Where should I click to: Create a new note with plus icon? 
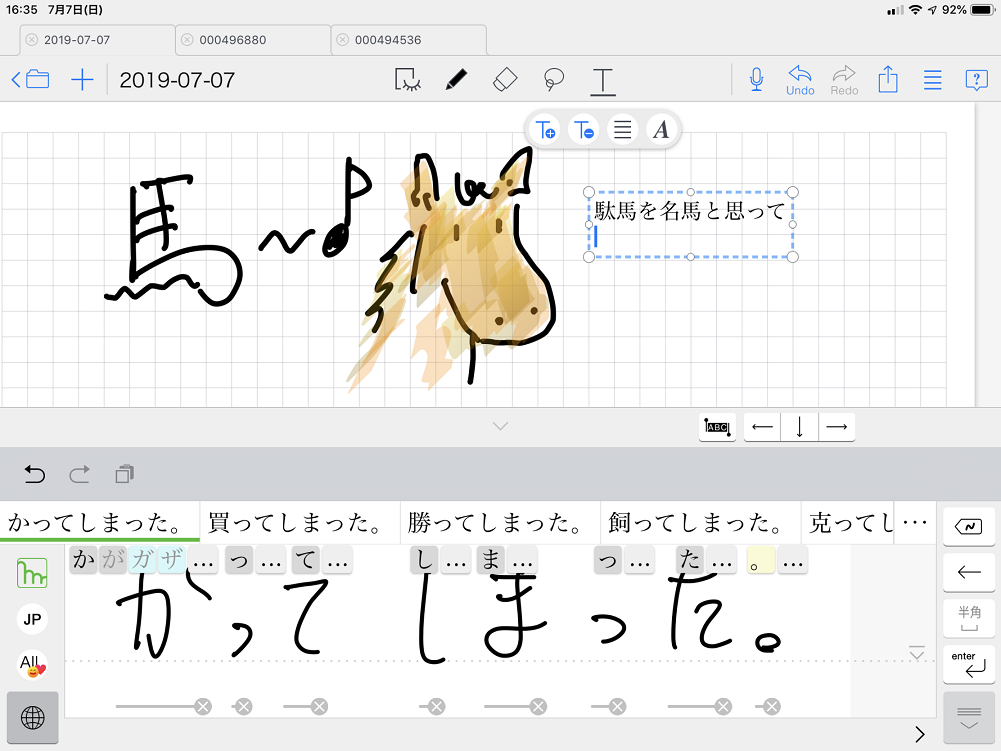click(x=82, y=80)
